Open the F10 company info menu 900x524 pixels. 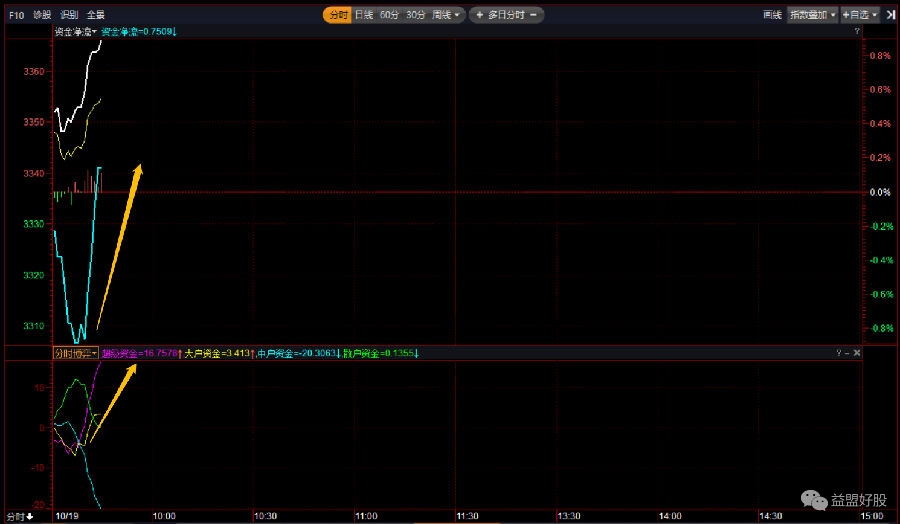(16, 15)
